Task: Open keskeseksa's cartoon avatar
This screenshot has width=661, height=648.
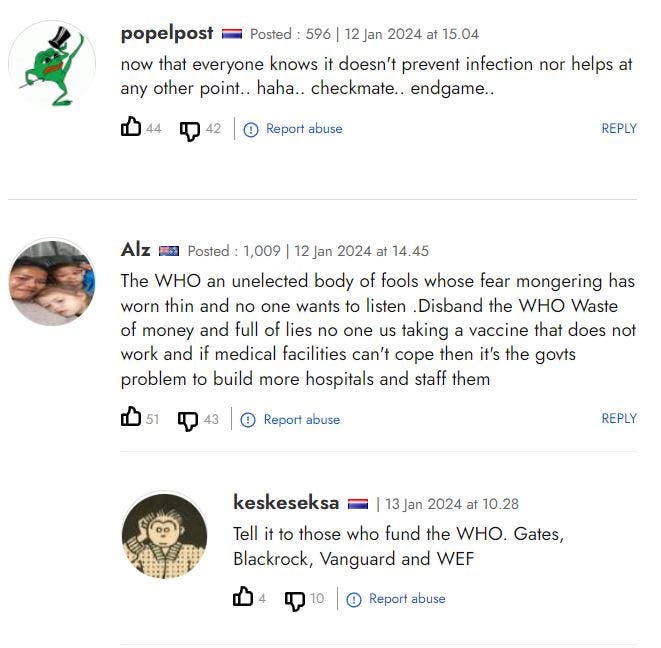Action: (x=164, y=535)
